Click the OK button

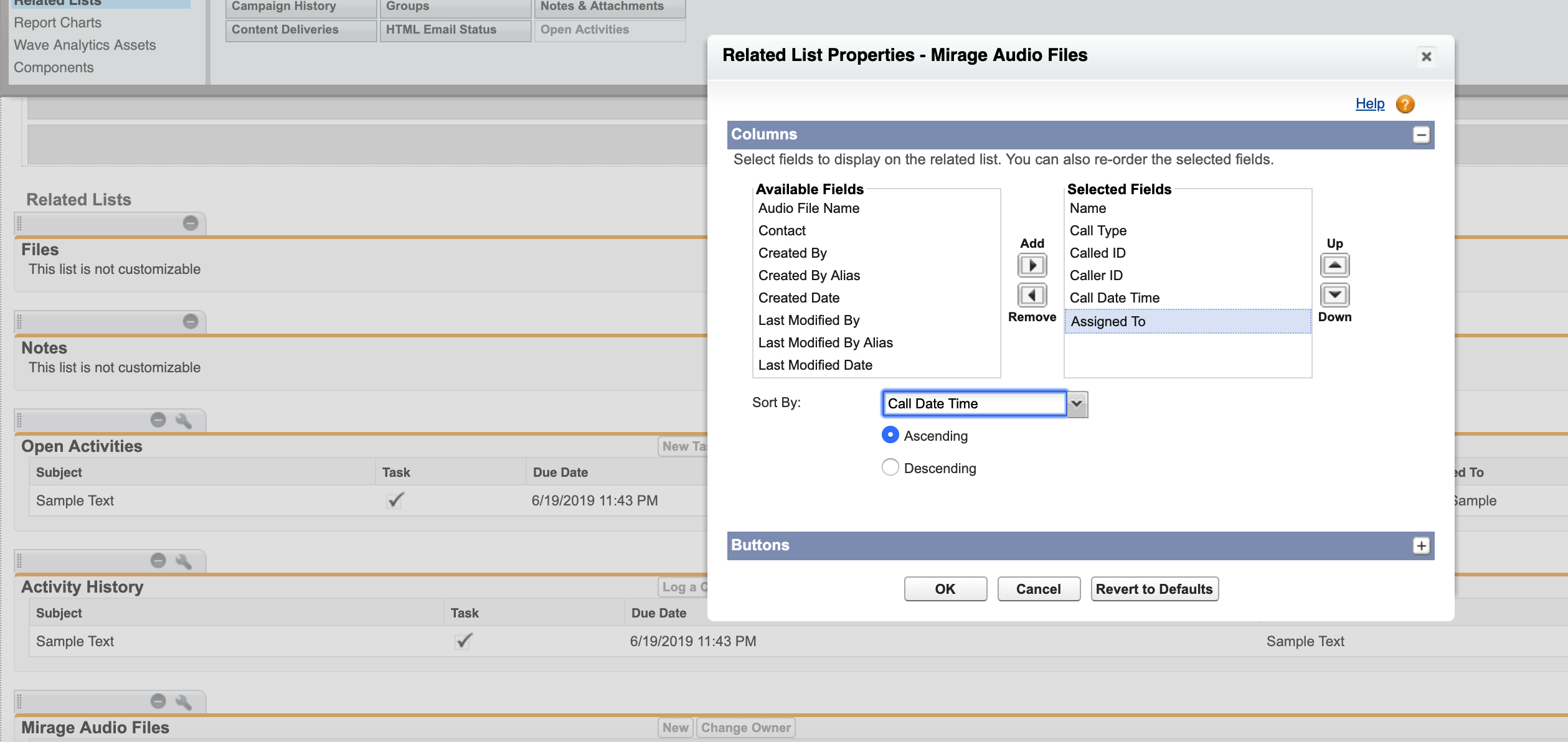(945, 589)
